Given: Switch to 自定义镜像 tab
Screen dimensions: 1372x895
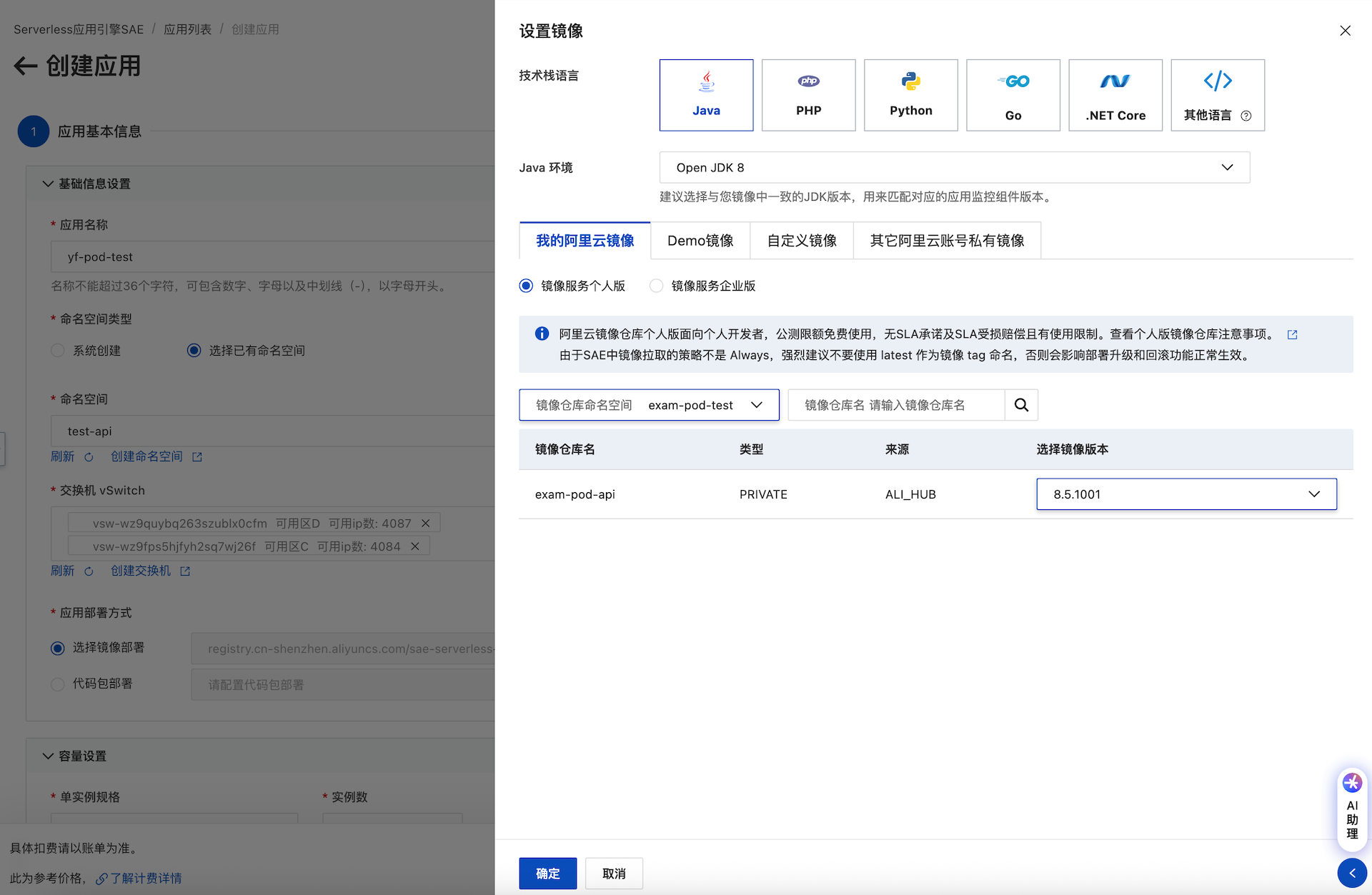Looking at the screenshot, I should tap(802, 241).
